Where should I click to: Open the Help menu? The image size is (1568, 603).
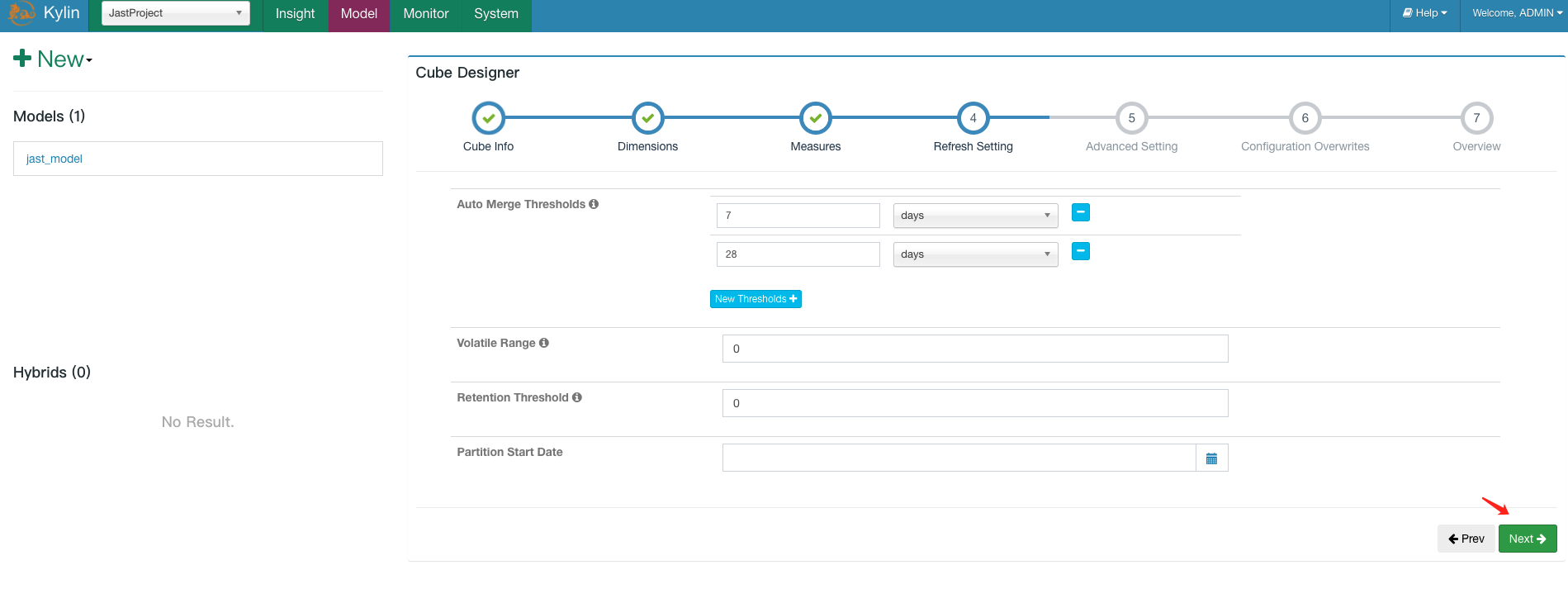click(x=1424, y=13)
